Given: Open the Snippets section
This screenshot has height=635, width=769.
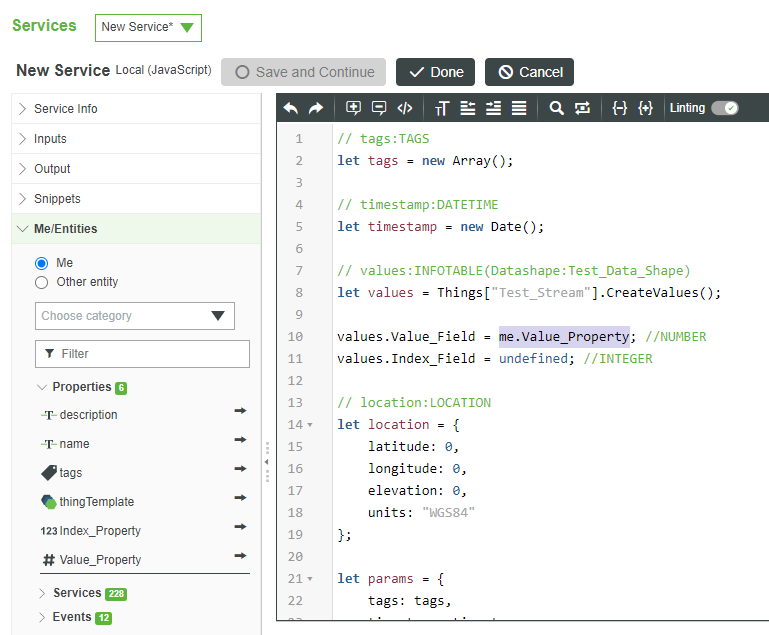Looking at the screenshot, I should tap(57, 199).
